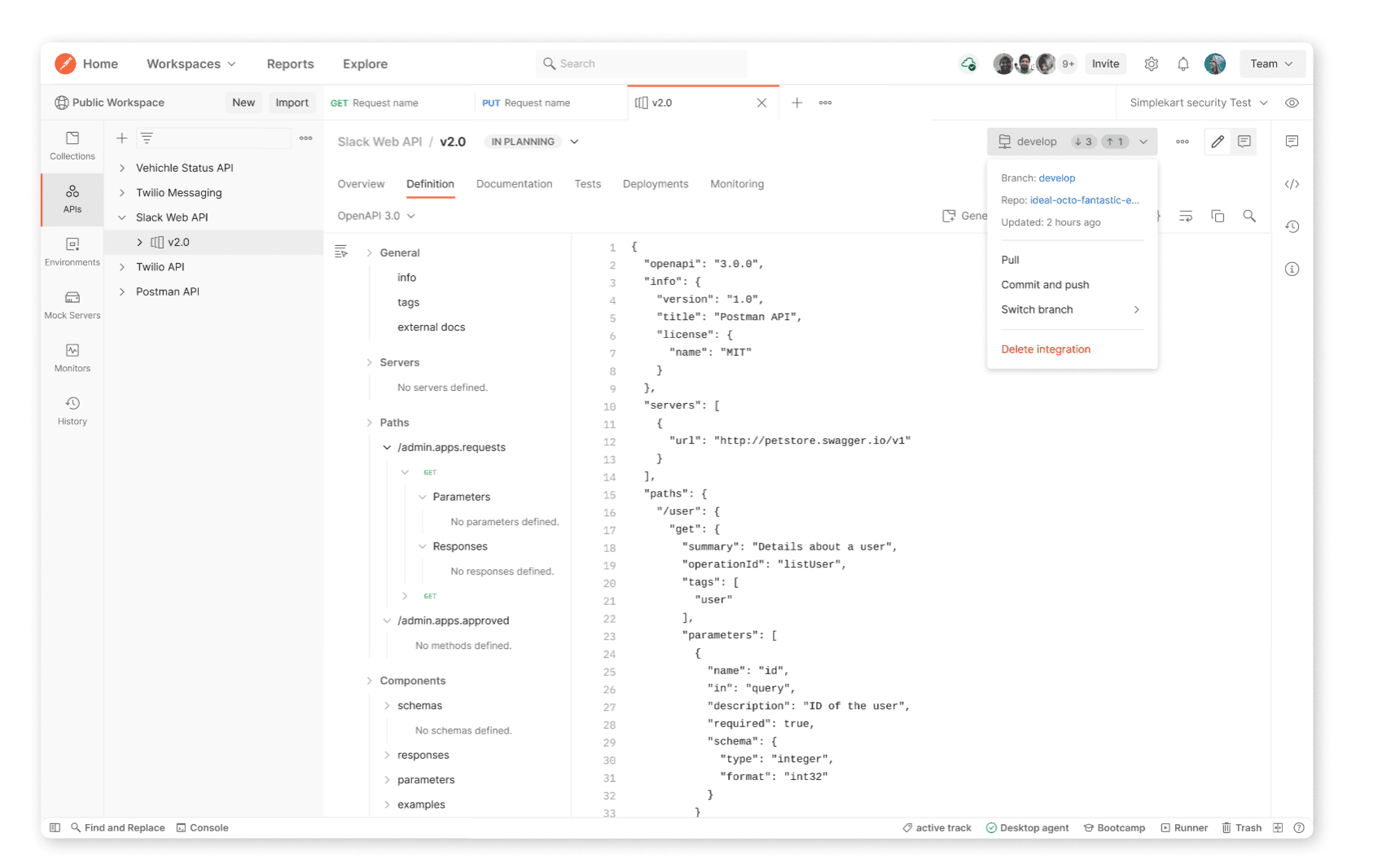Add a new tab with plus icon
The image size is (1373, 868).
click(796, 103)
